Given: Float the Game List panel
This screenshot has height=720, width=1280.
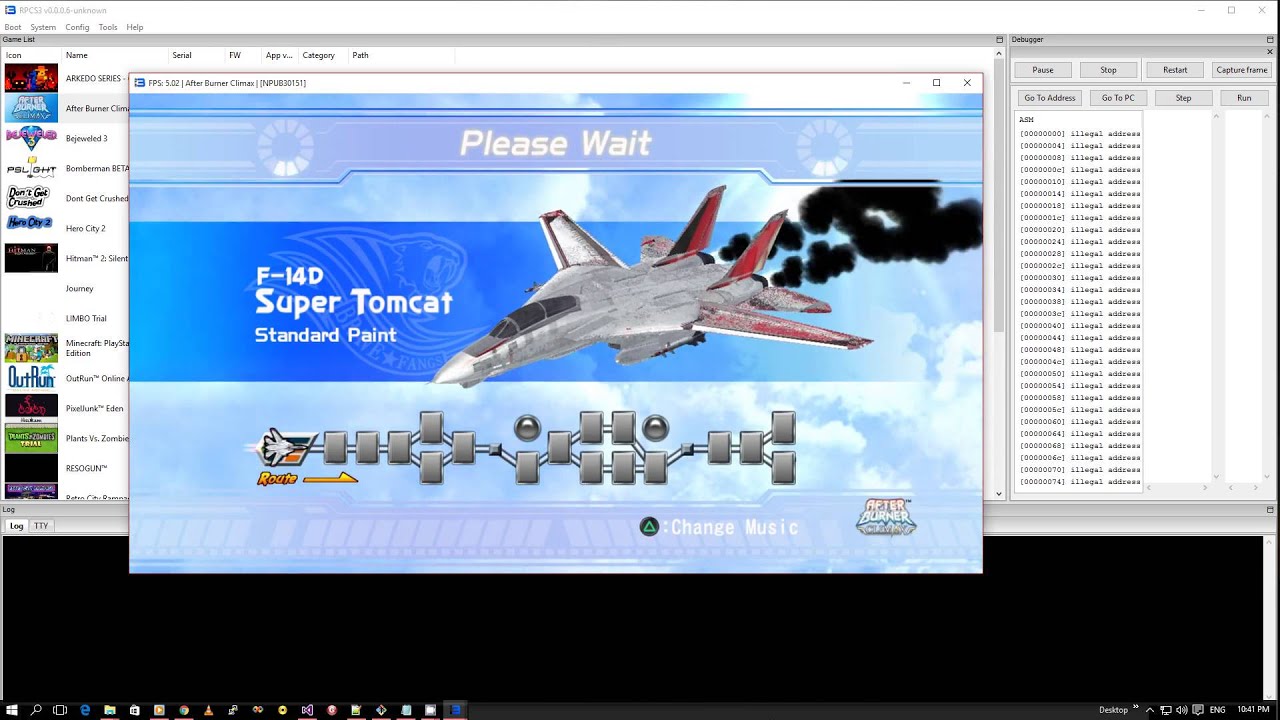Looking at the screenshot, I should (999, 40).
